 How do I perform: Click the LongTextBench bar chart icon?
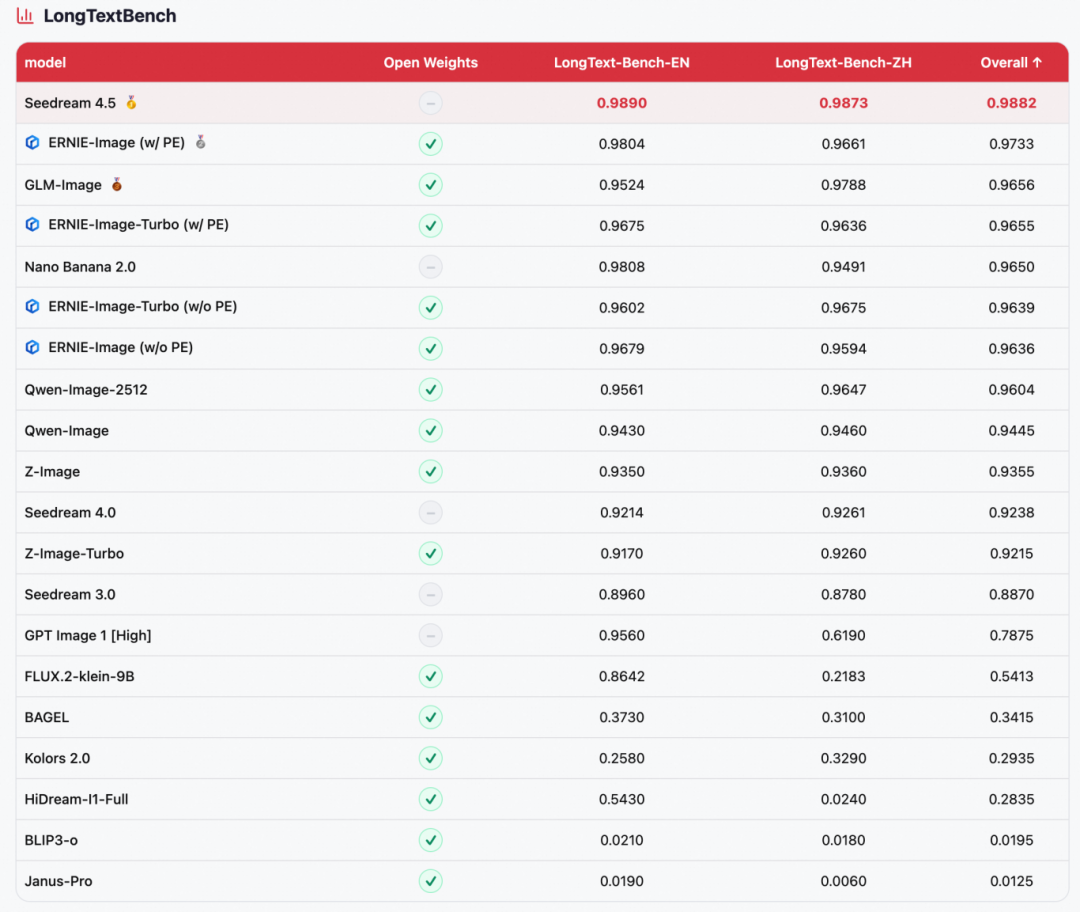click(x=25, y=16)
